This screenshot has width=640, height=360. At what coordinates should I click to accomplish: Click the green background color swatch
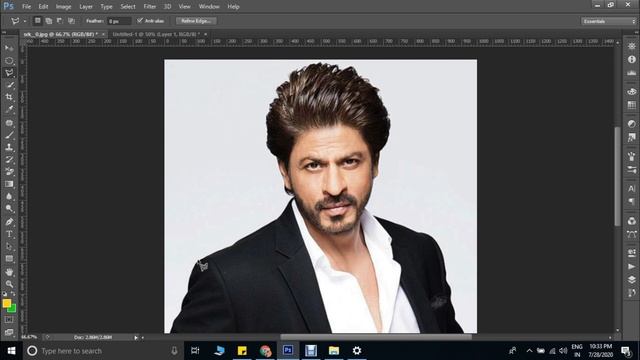pos(13,310)
